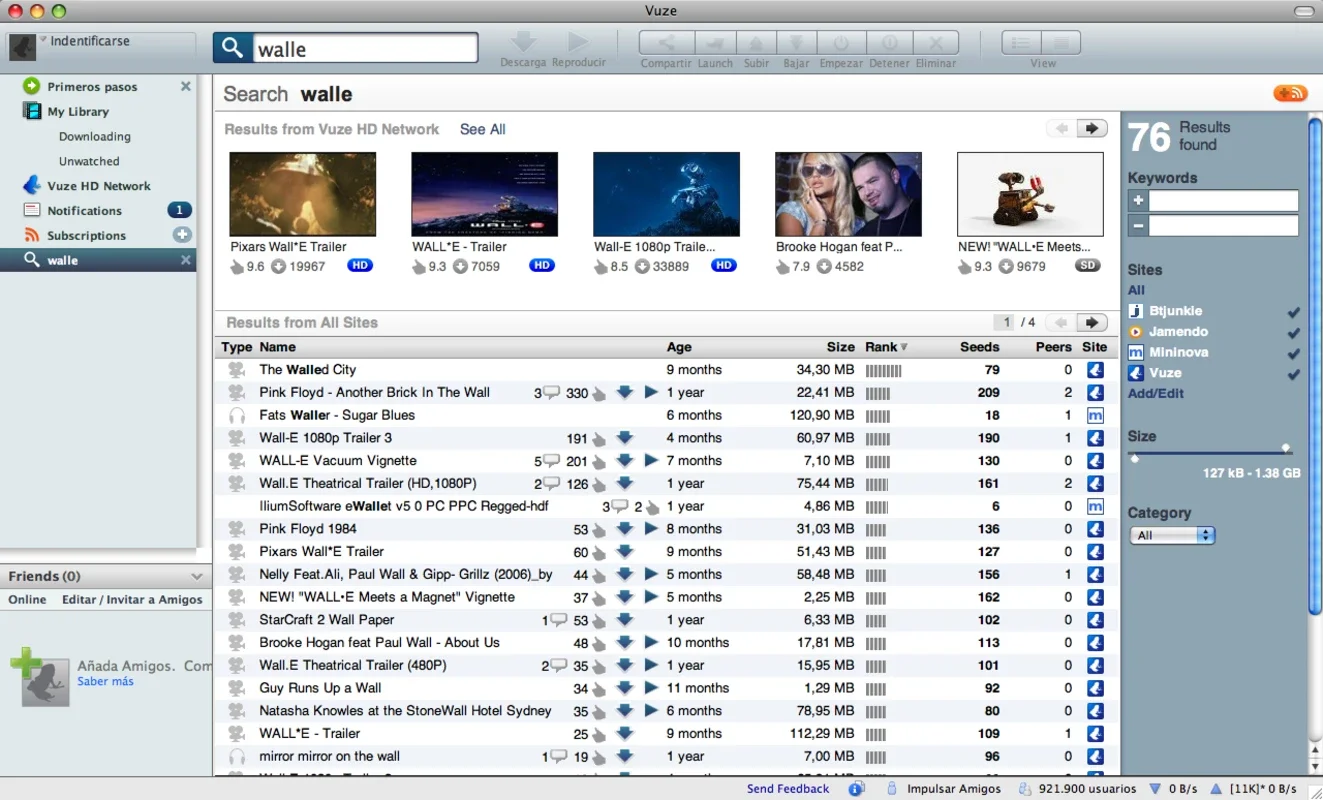Sort results by Size column
The width and height of the screenshot is (1323, 800).
click(840, 347)
